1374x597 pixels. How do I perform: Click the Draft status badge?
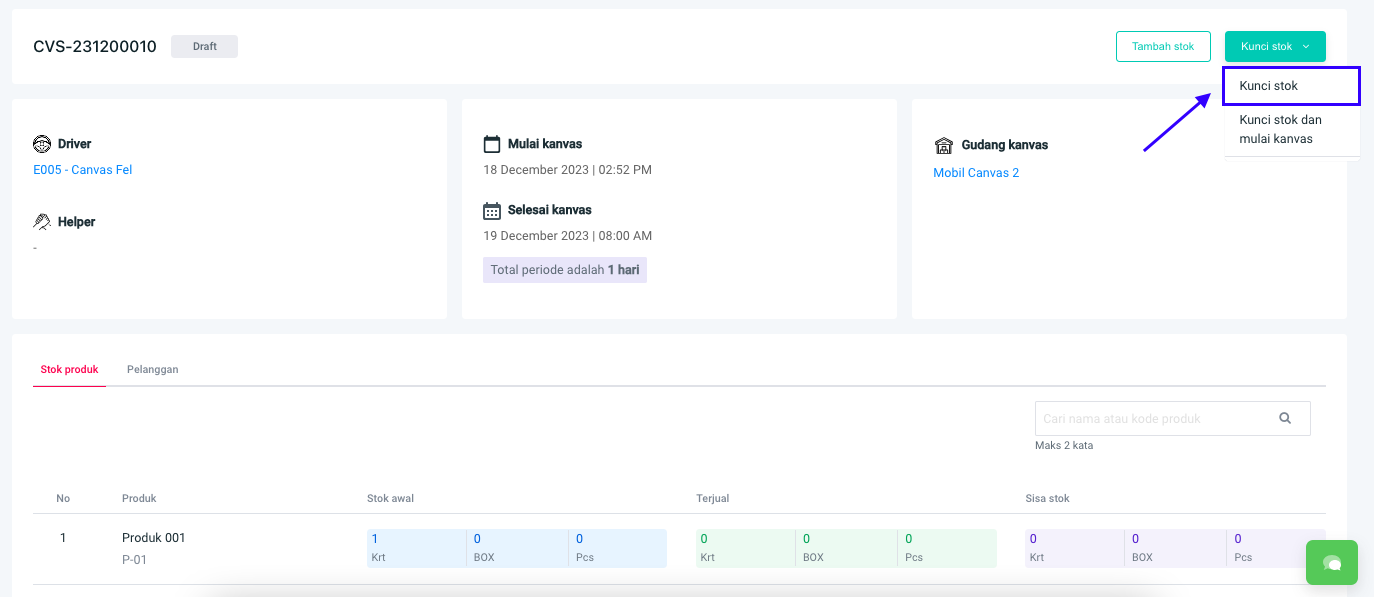coord(204,47)
